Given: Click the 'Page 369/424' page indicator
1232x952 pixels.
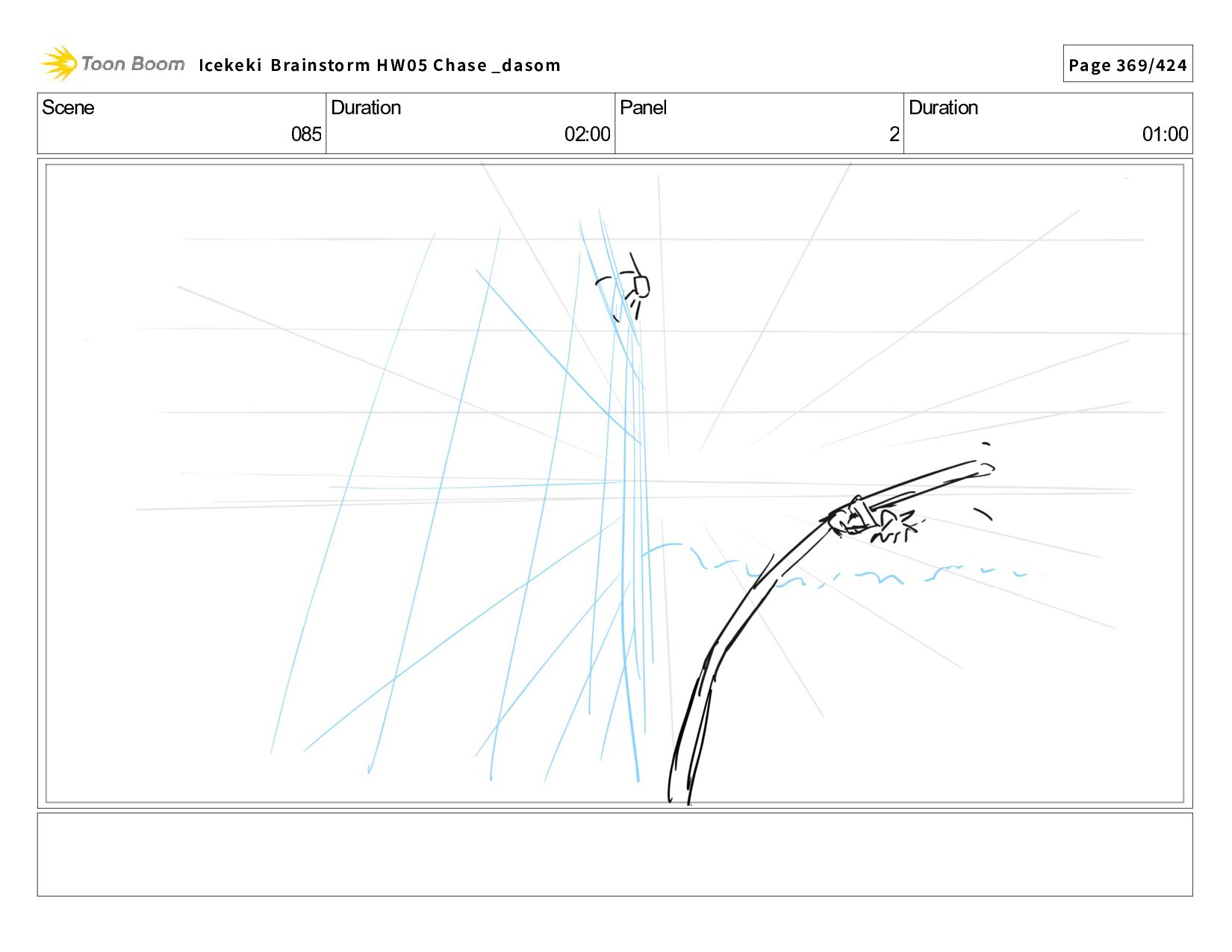Looking at the screenshot, I should [1127, 64].
